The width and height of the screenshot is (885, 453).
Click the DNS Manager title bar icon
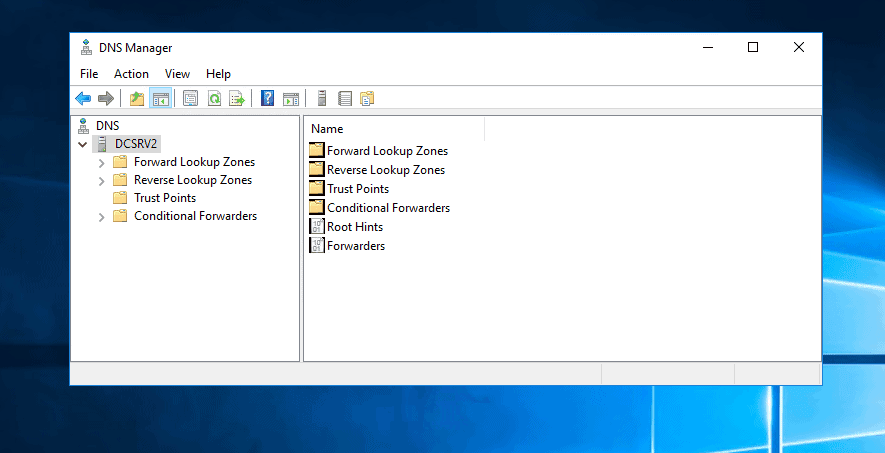point(86,47)
